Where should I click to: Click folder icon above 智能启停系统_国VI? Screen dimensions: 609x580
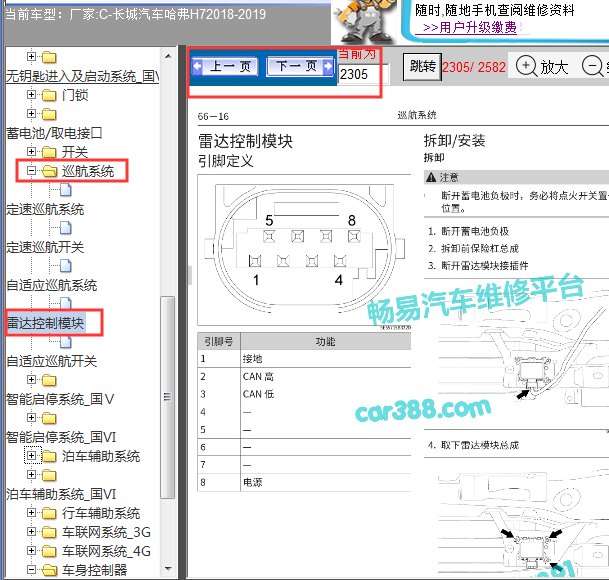[x=49, y=418]
